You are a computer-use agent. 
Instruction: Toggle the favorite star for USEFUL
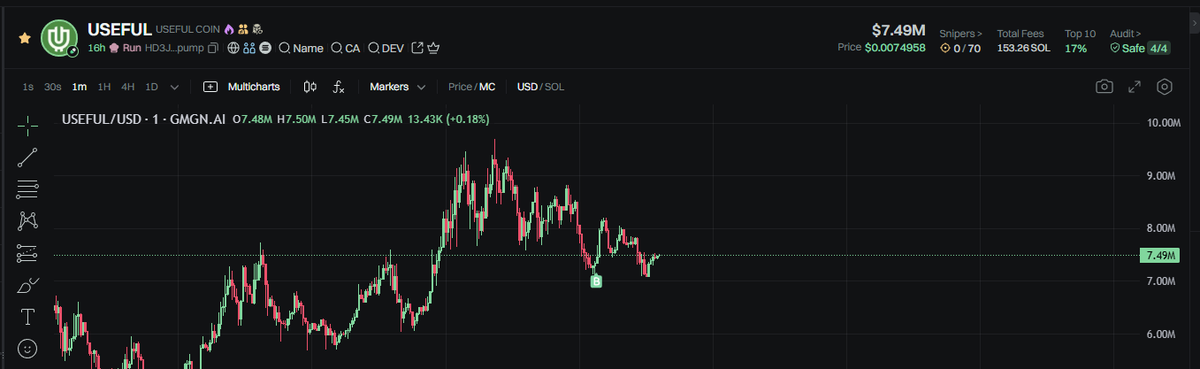pyautogui.click(x=25, y=38)
